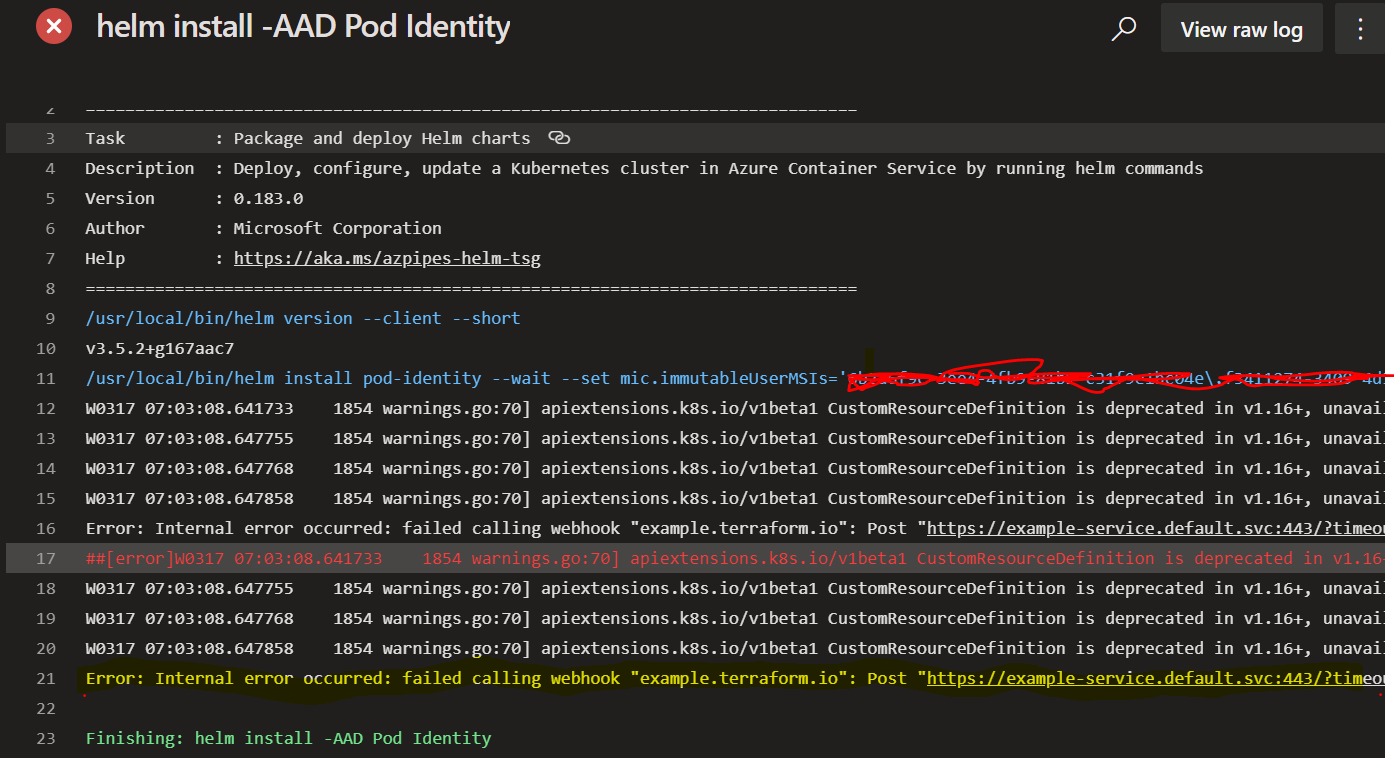Click warning log line 15
Screen dimensions: 1394x758
point(735,498)
